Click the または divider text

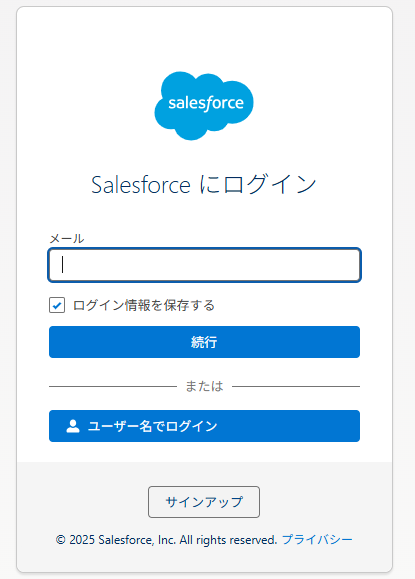204,386
